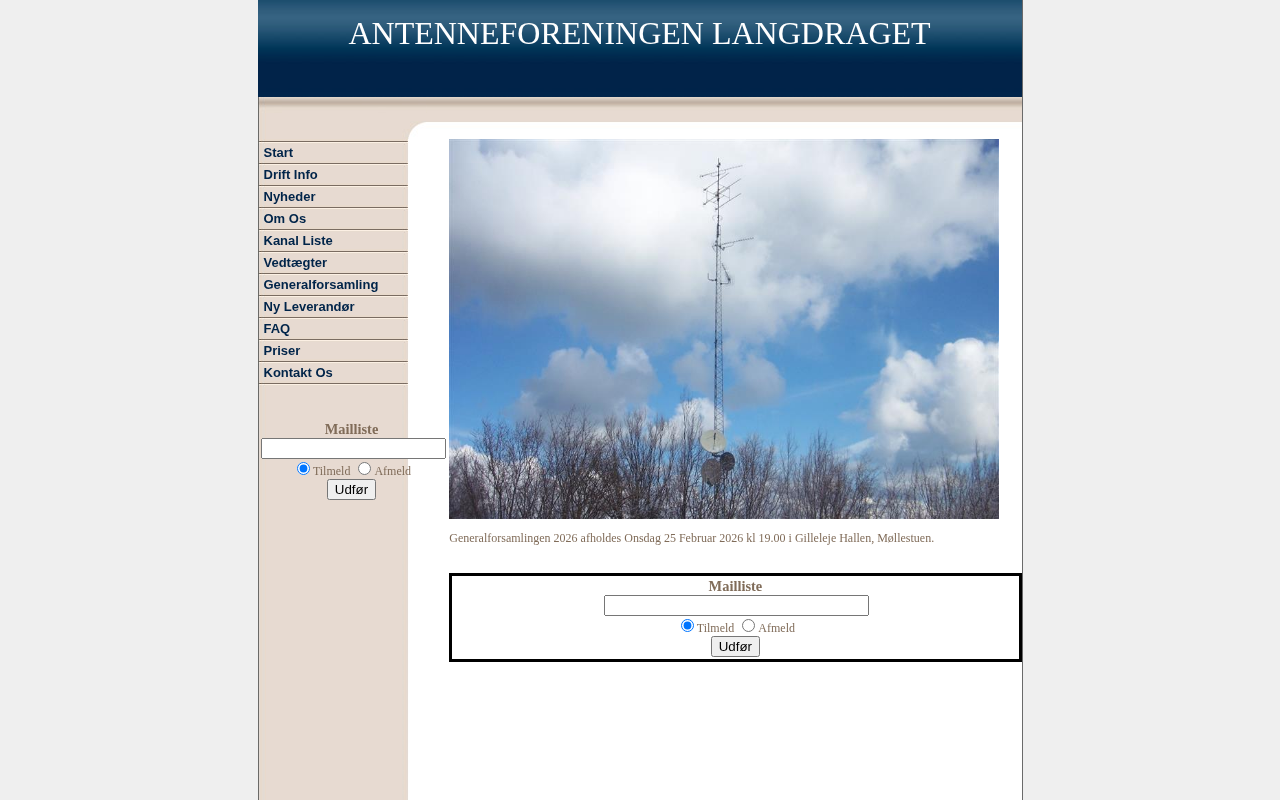Open Kontakt Os page

coord(333,373)
